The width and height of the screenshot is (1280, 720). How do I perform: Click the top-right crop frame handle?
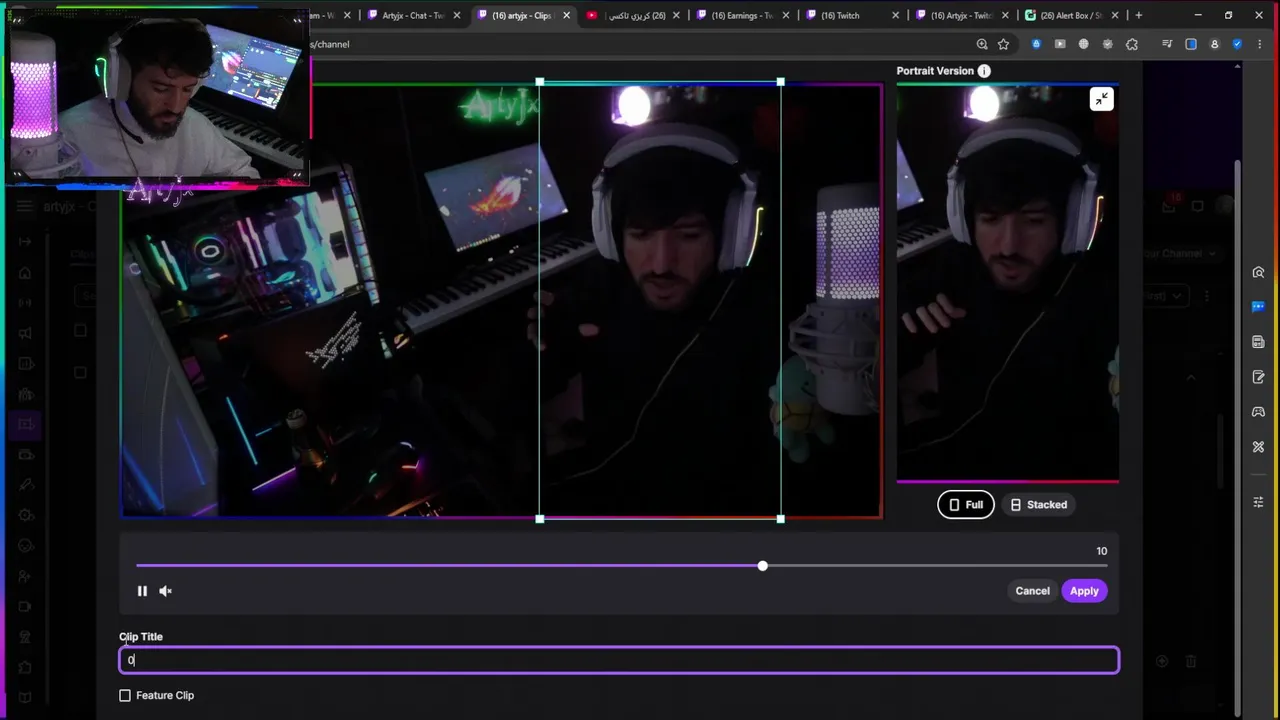pyautogui.click(x=780, y=82)
